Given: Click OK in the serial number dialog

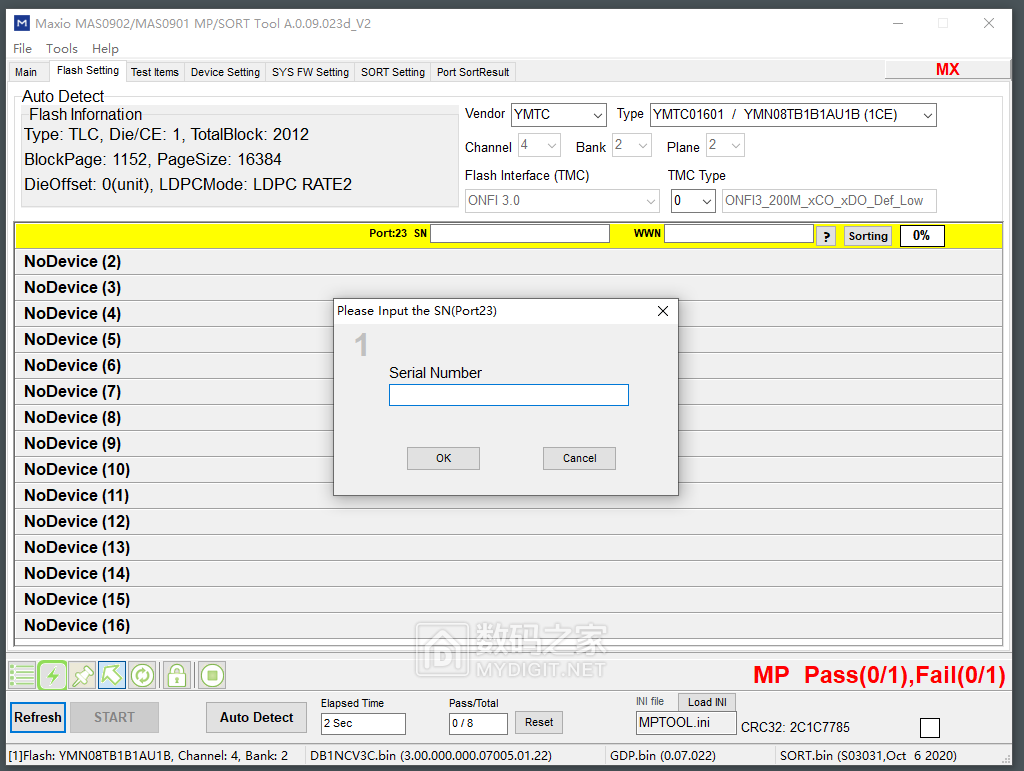Looking at the screenshot, I should 443,458.
